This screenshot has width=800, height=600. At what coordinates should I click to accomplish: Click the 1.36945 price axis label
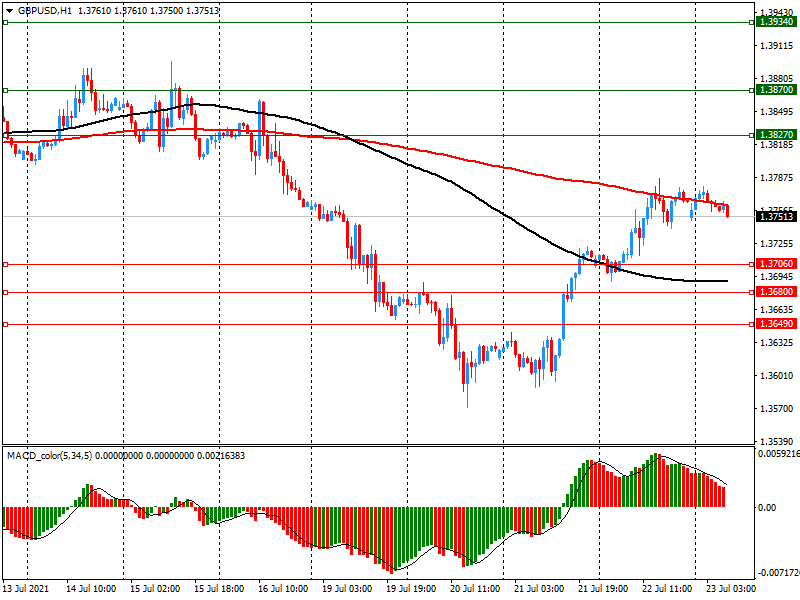777,277
